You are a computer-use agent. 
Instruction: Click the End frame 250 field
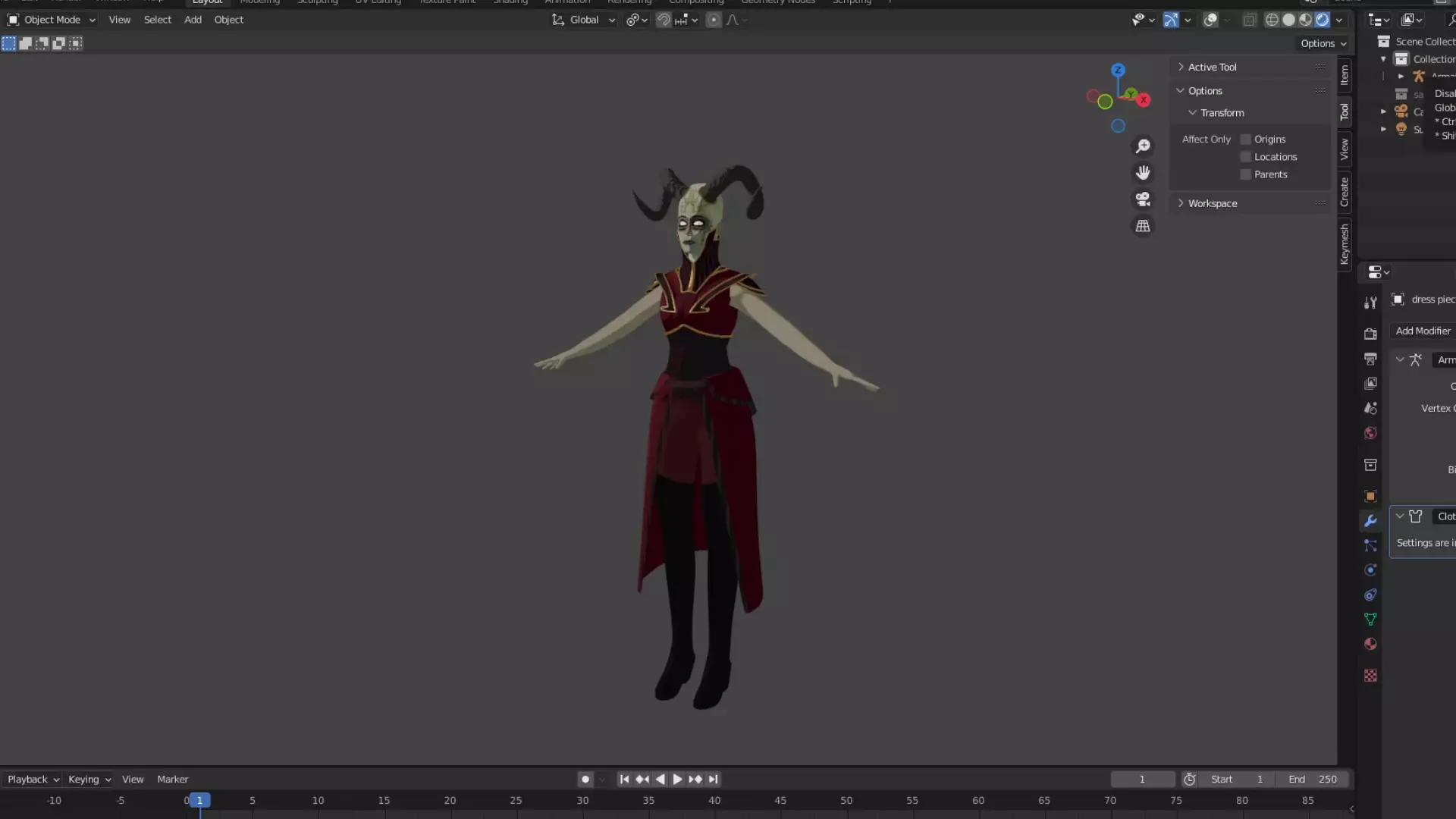[x=1313, y=779]
